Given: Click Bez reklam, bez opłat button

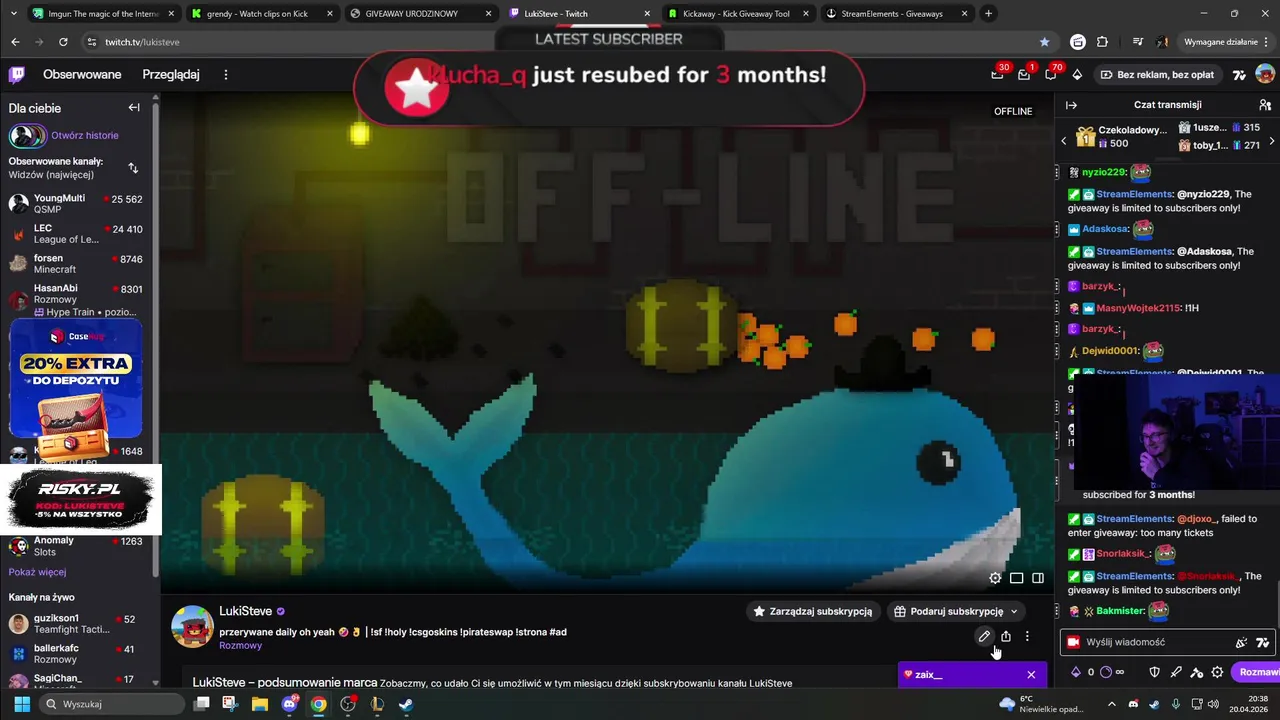Looking at the screenshot, I should pos(1157,75).
